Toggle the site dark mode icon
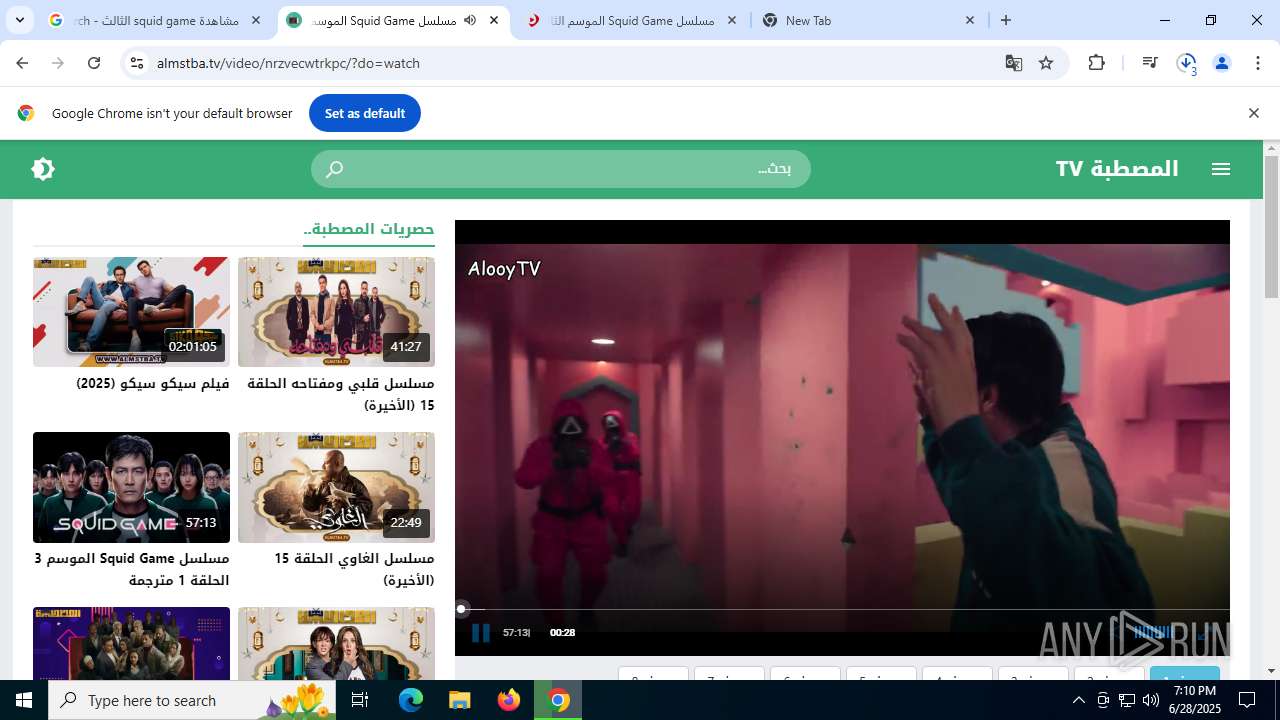The image size is (1280, 720). tap(43, 169)
